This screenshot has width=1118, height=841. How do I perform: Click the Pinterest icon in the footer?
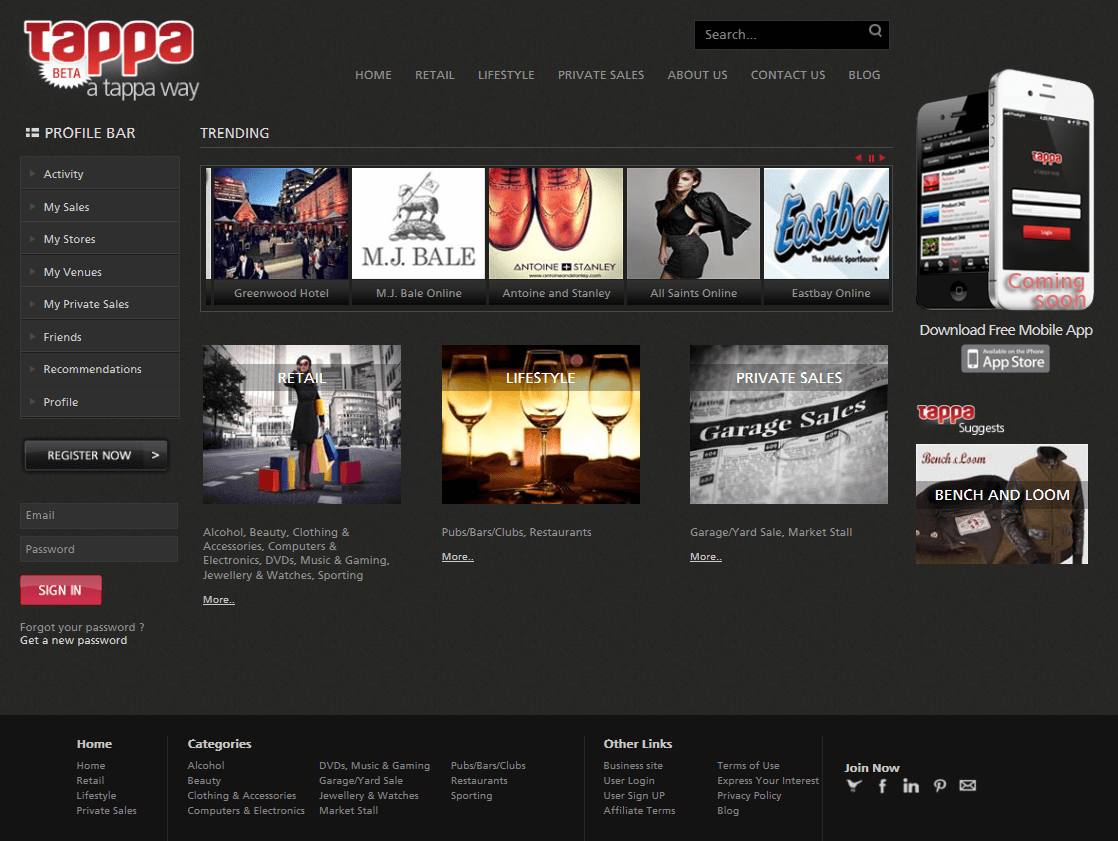tap(939, 785)
